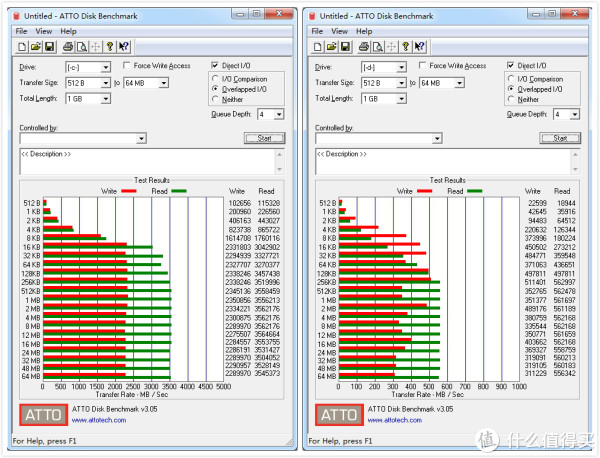Select I/O Comparison radio, left window

point(215,78)
